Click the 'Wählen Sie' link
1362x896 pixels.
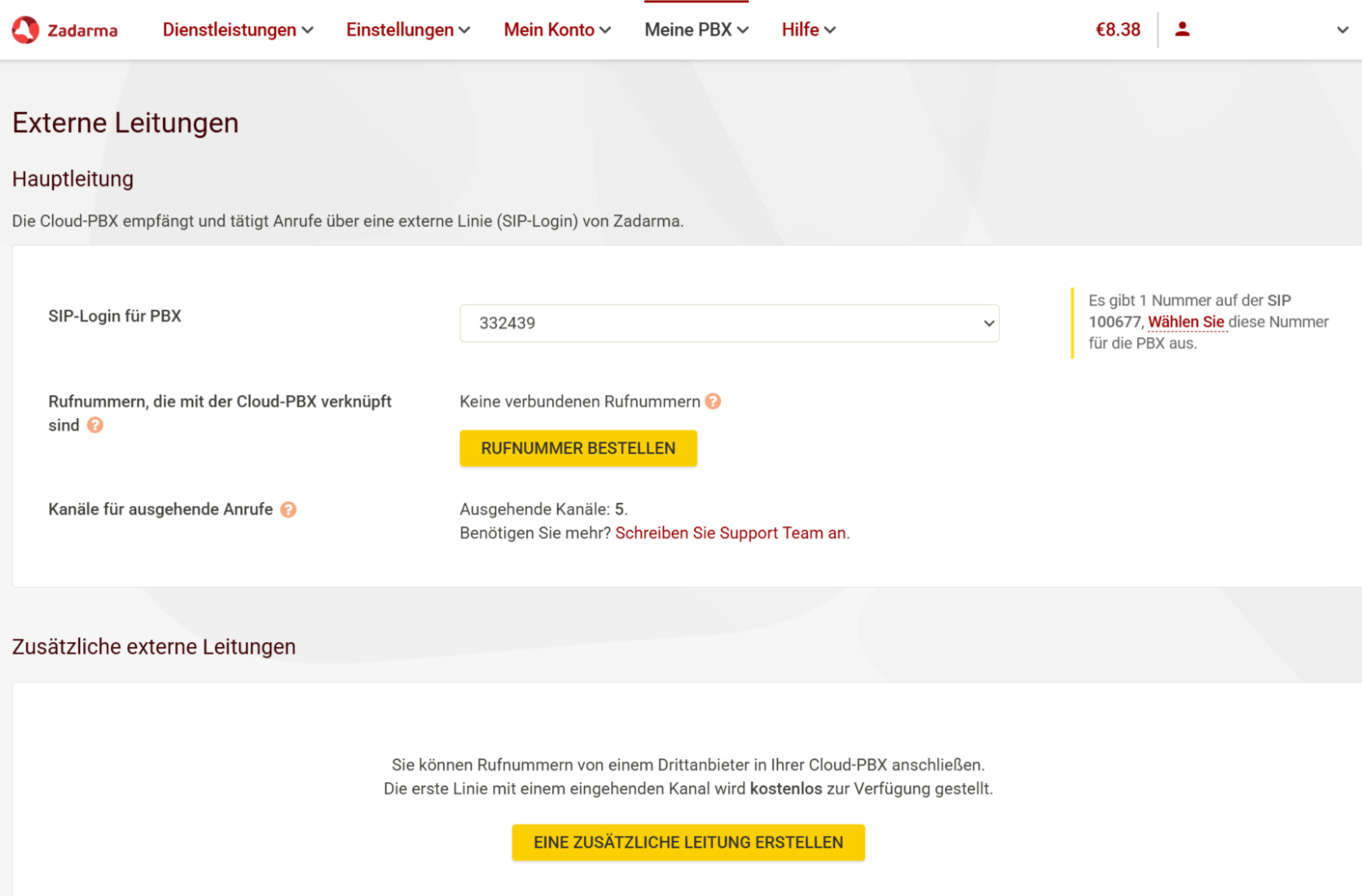1186,322
